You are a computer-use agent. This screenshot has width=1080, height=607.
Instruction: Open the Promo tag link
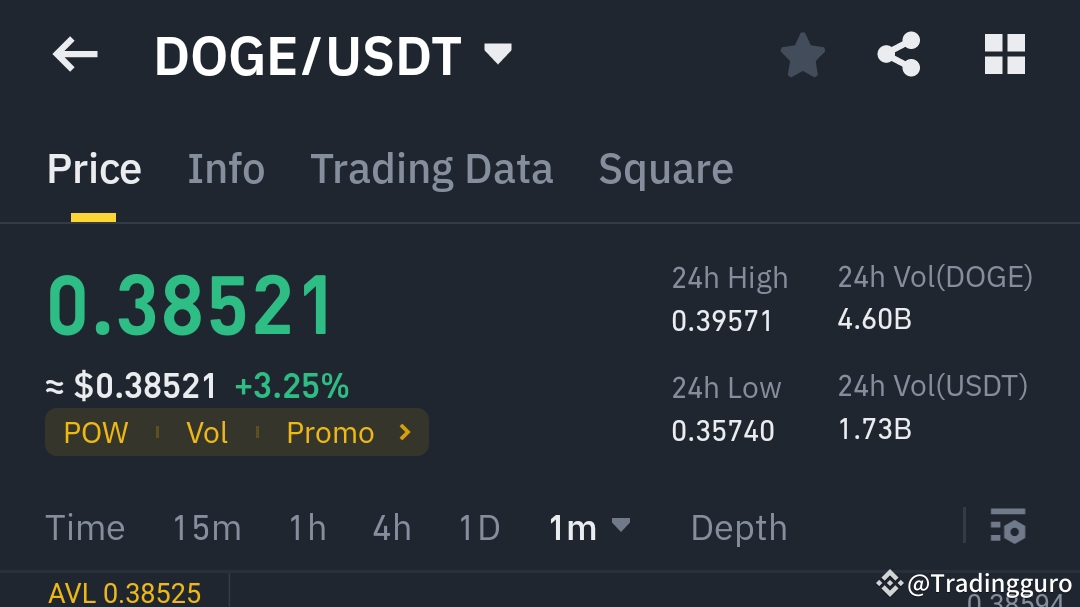point(330,432)
